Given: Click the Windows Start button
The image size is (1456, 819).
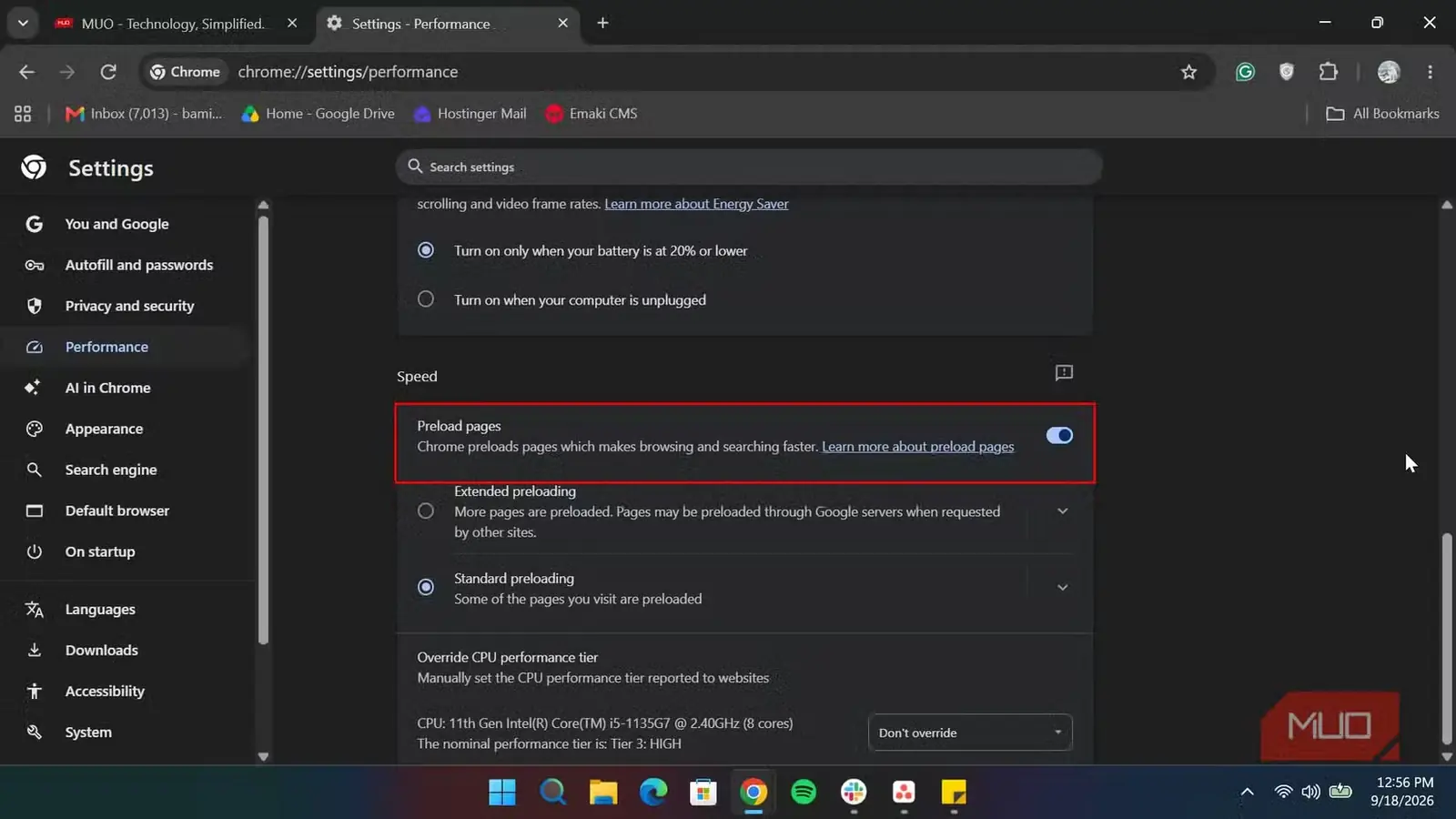Looking at the screenshot, I should [x=502, y=793].
